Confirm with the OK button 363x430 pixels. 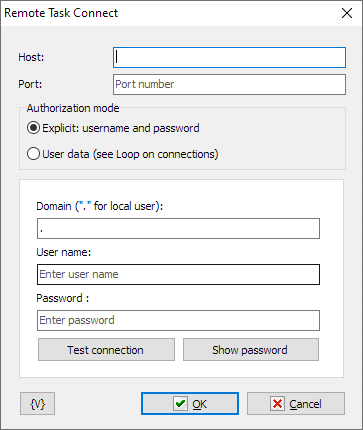click(190, 404)
